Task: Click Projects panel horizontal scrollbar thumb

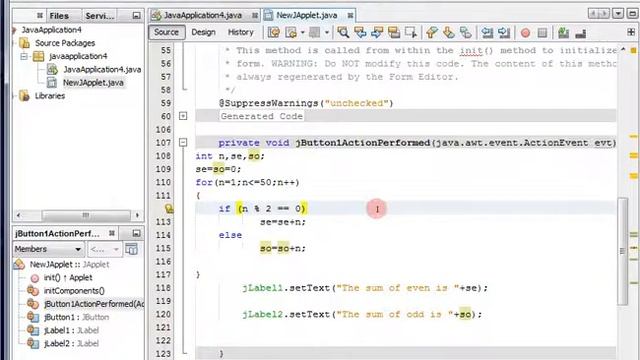Action: click(86, 215)
